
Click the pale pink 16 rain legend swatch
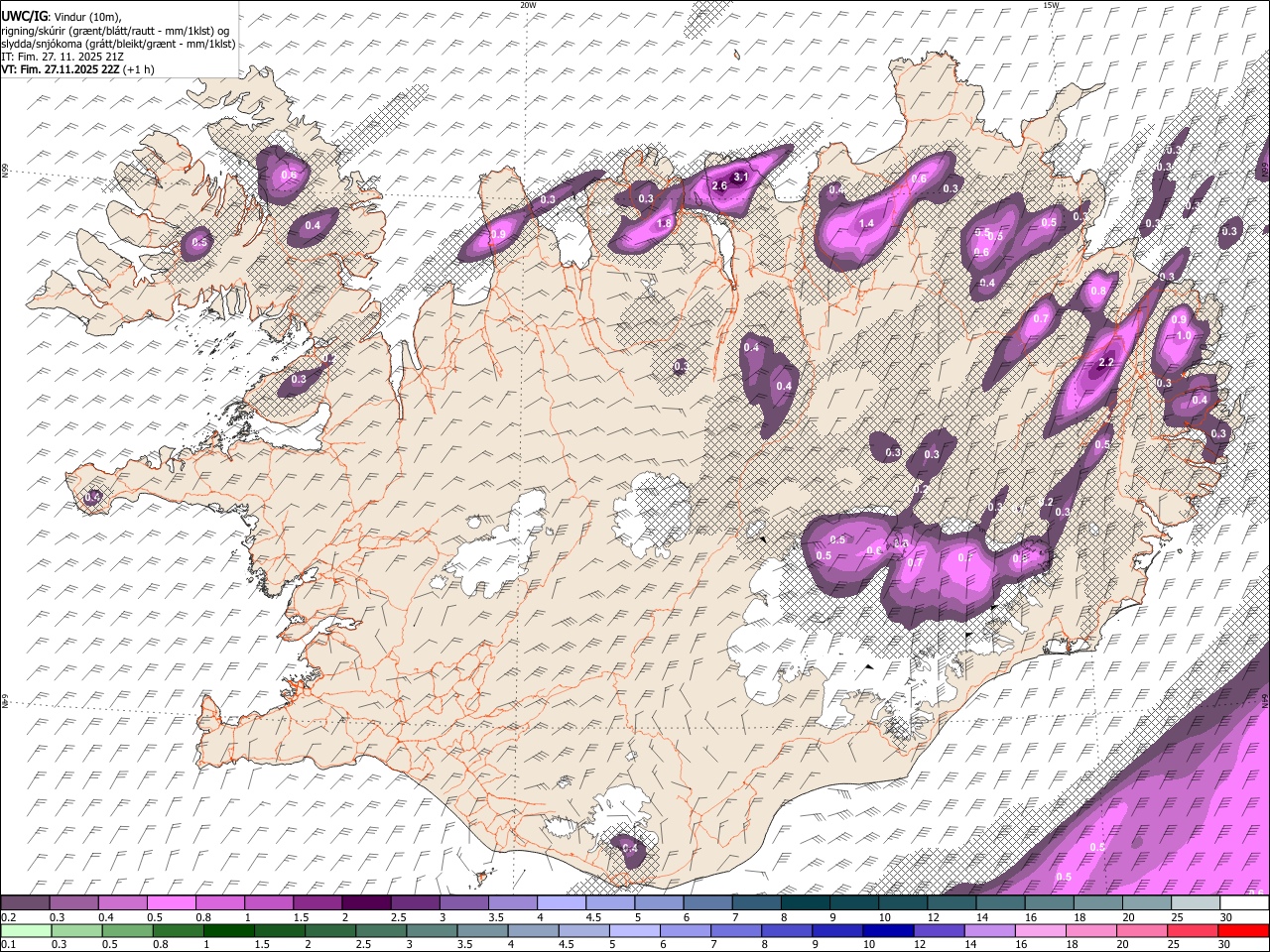[1040, 931]
